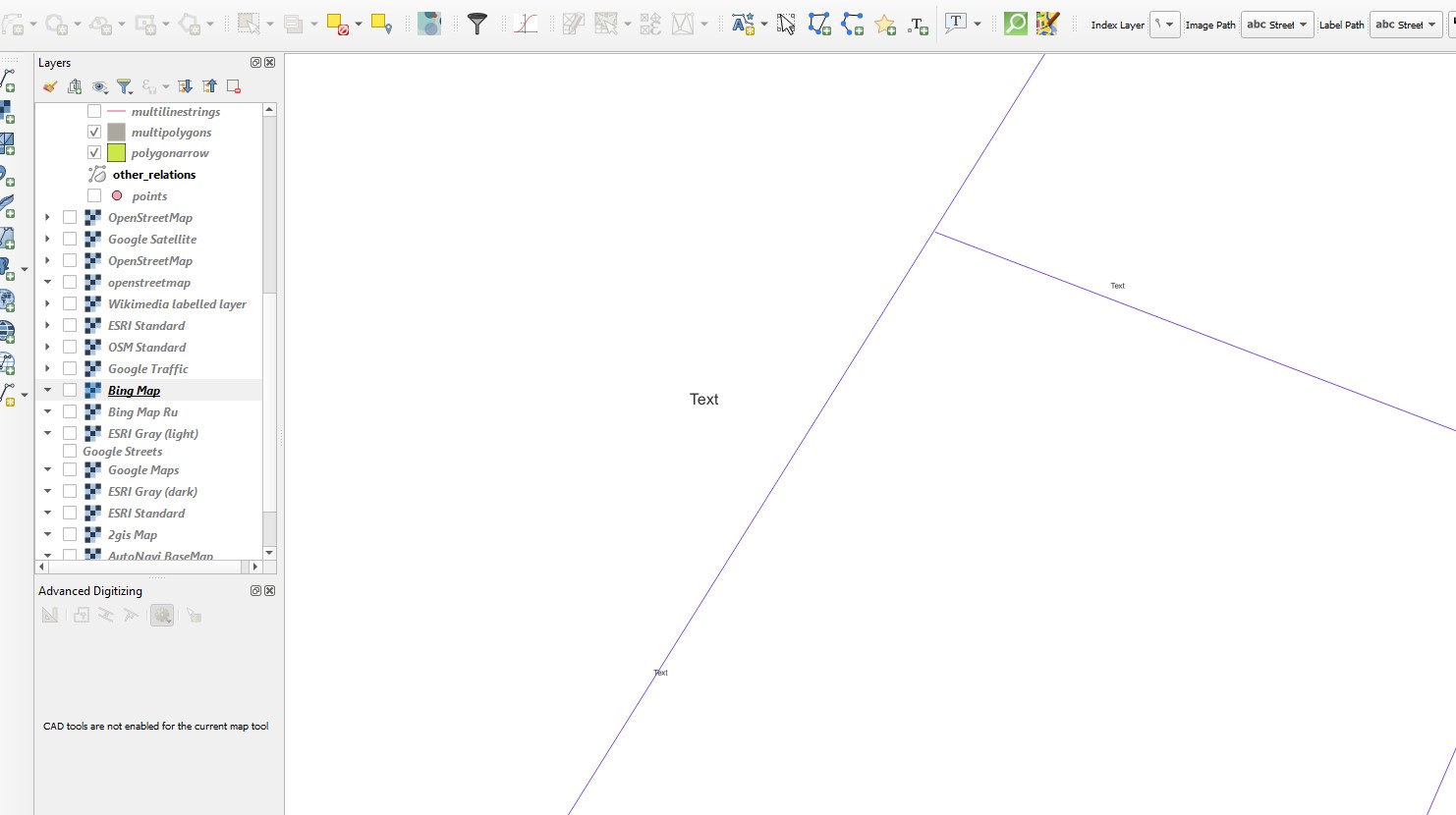Activate the Select Annotation arrow tool
Image resolution: width=1456 pixels, height=815 pixels.
[786, 25]
